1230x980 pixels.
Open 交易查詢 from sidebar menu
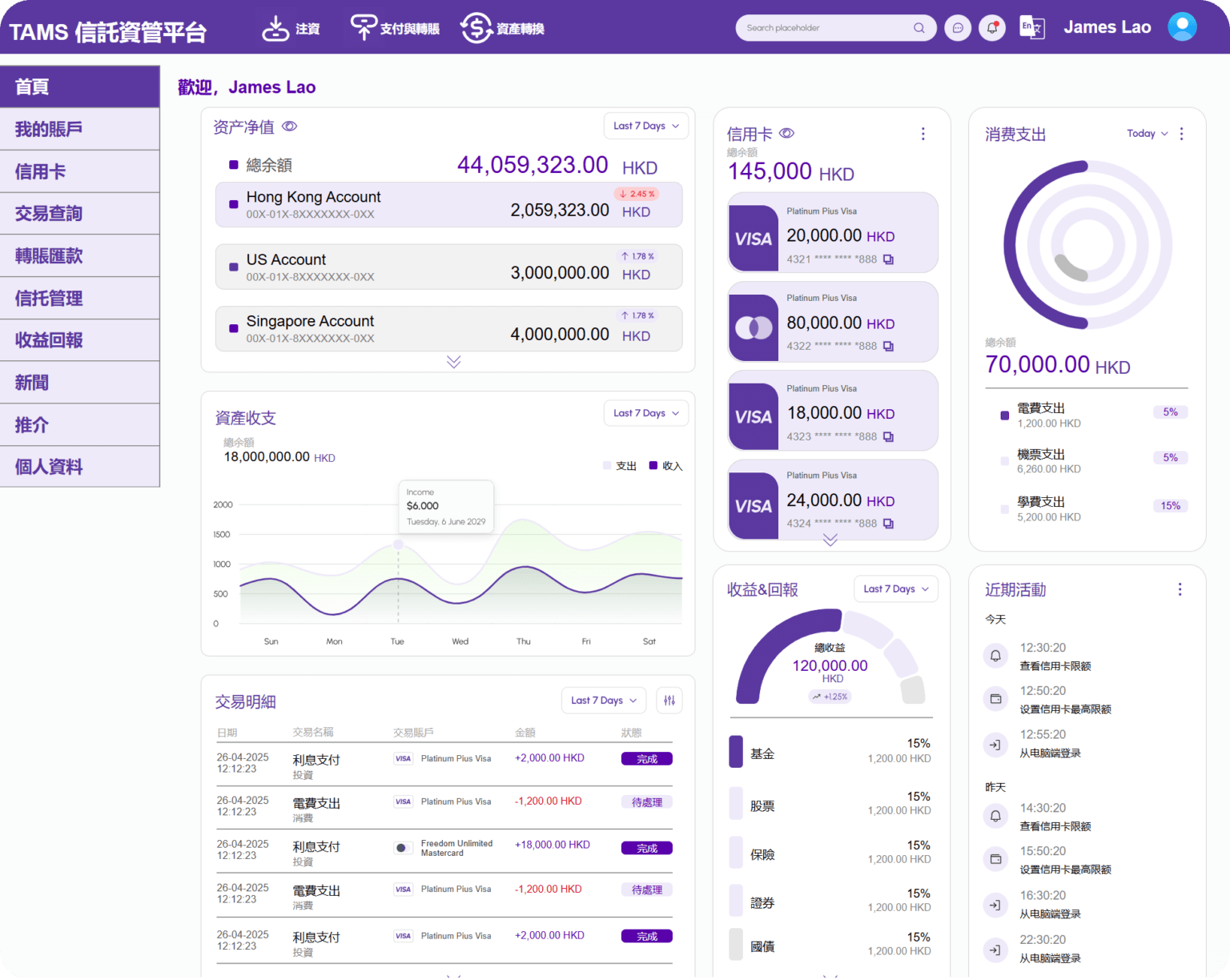point(80,214)
